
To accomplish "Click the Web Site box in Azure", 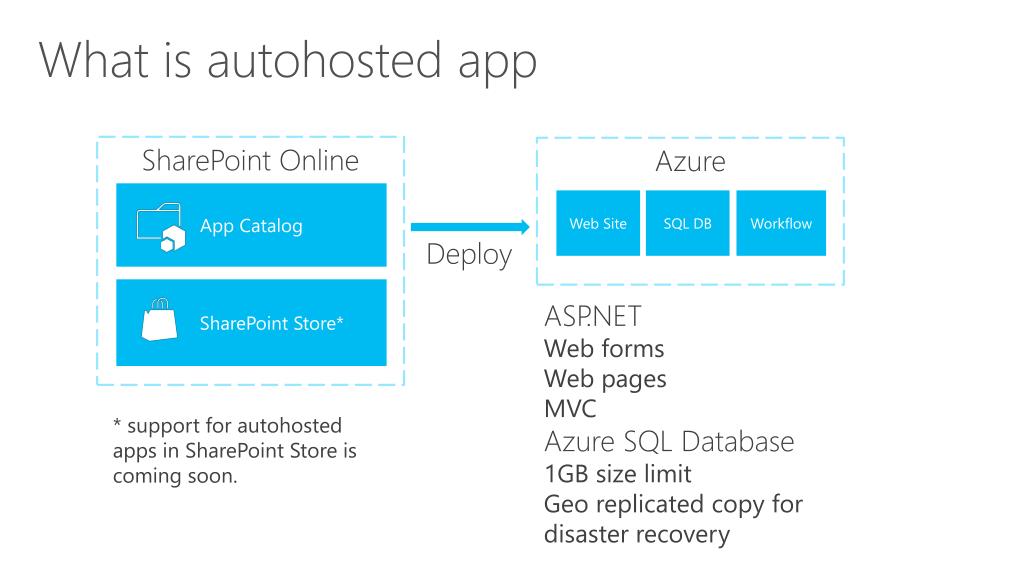I will pos(598,223).
